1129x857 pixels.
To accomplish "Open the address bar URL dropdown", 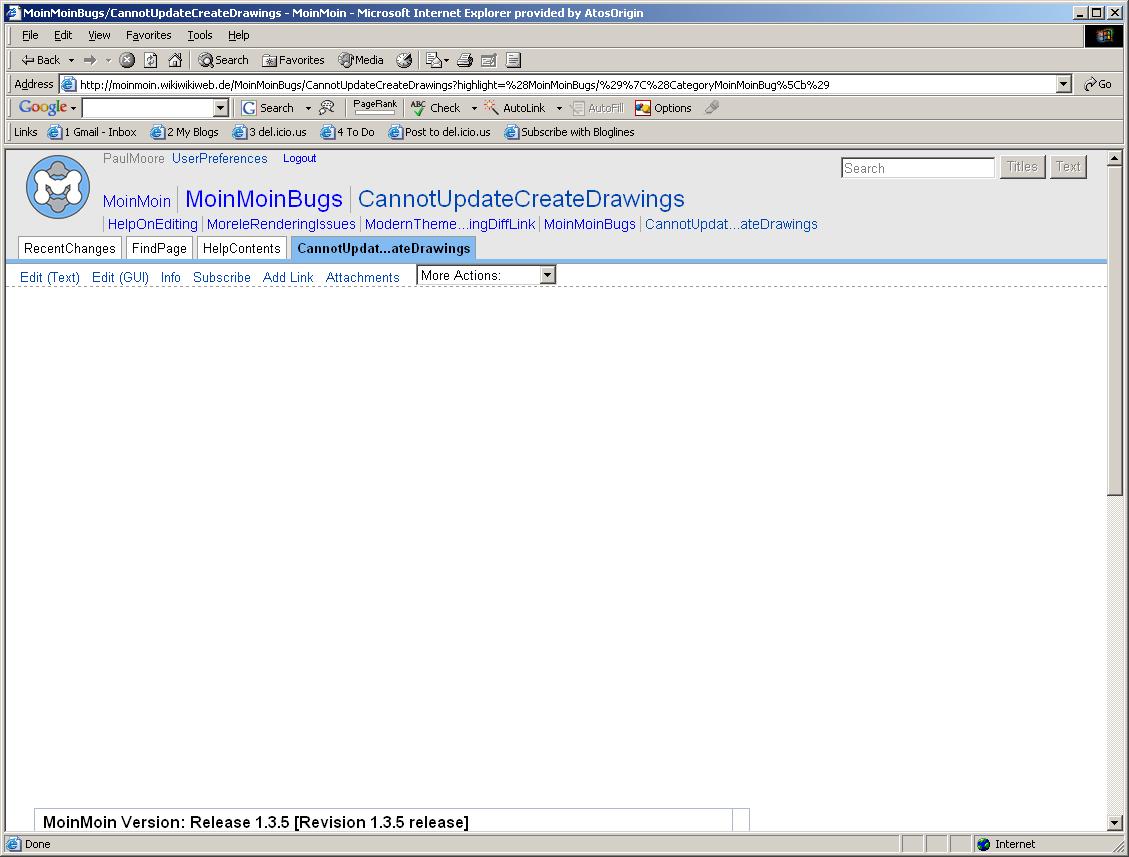I will [x=1064, y=84].
